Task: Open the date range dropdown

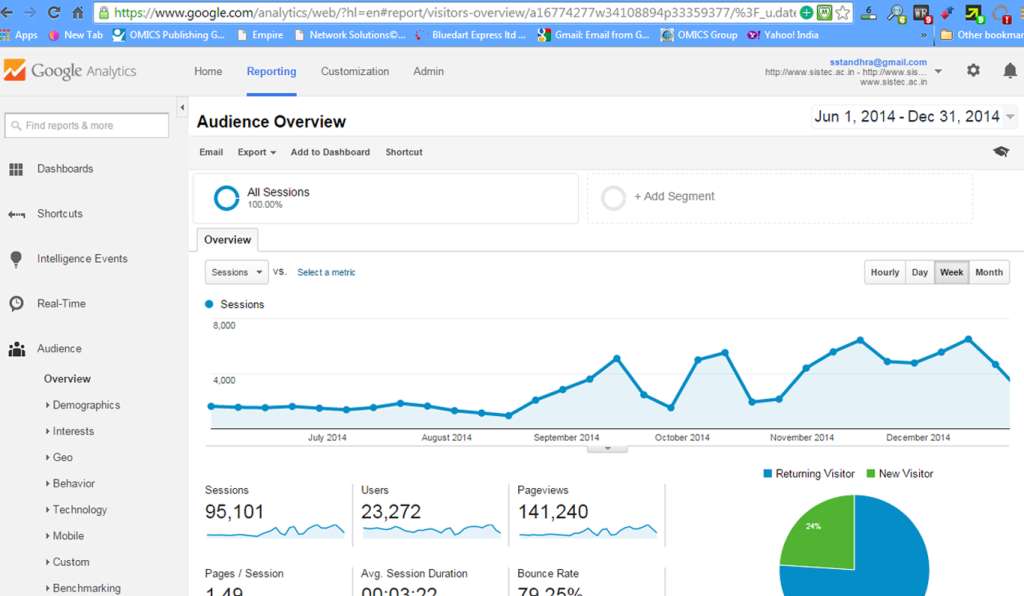Action: click(x=914, y=117)
